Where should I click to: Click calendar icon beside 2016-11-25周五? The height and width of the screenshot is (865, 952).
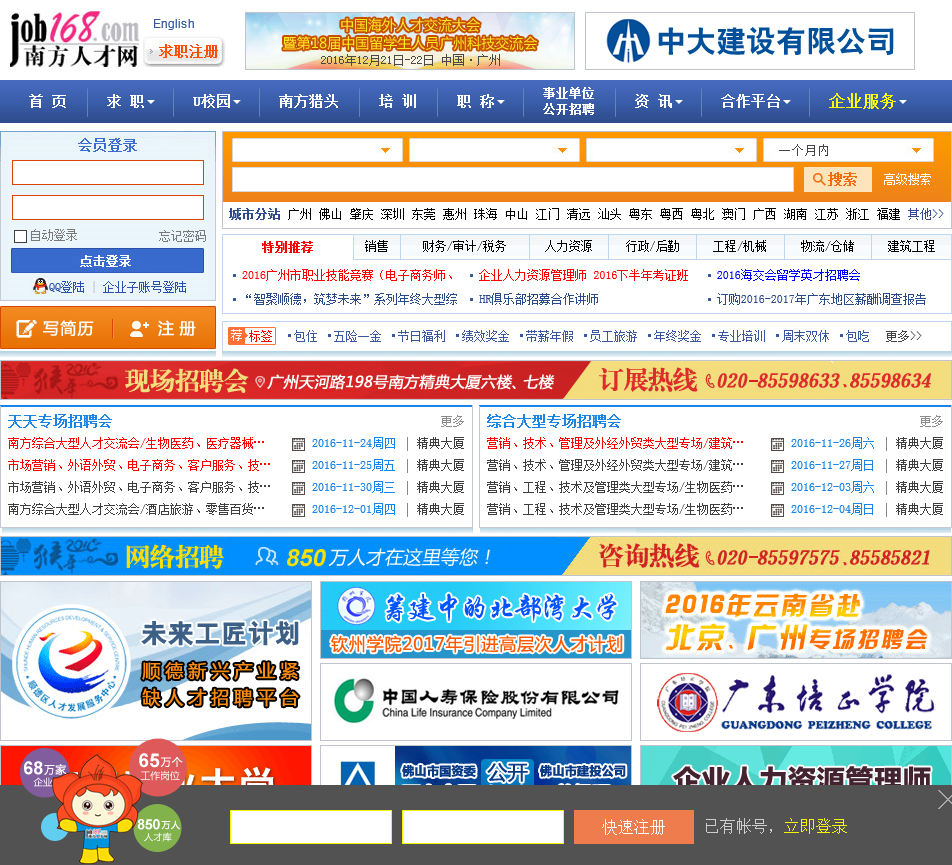point(298,466)
